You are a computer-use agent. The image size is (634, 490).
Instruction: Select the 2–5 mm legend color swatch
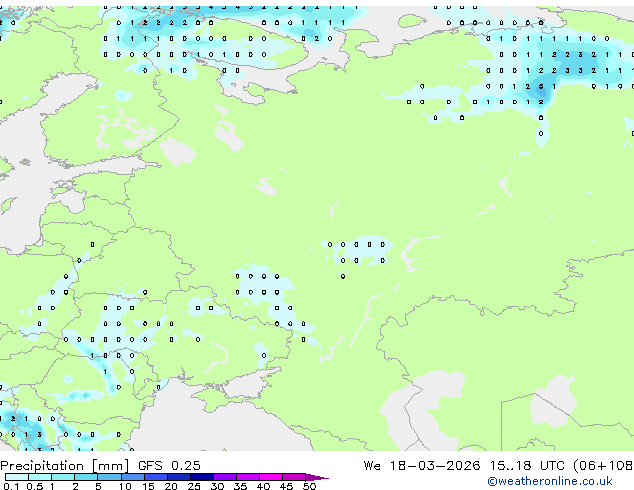86,477
